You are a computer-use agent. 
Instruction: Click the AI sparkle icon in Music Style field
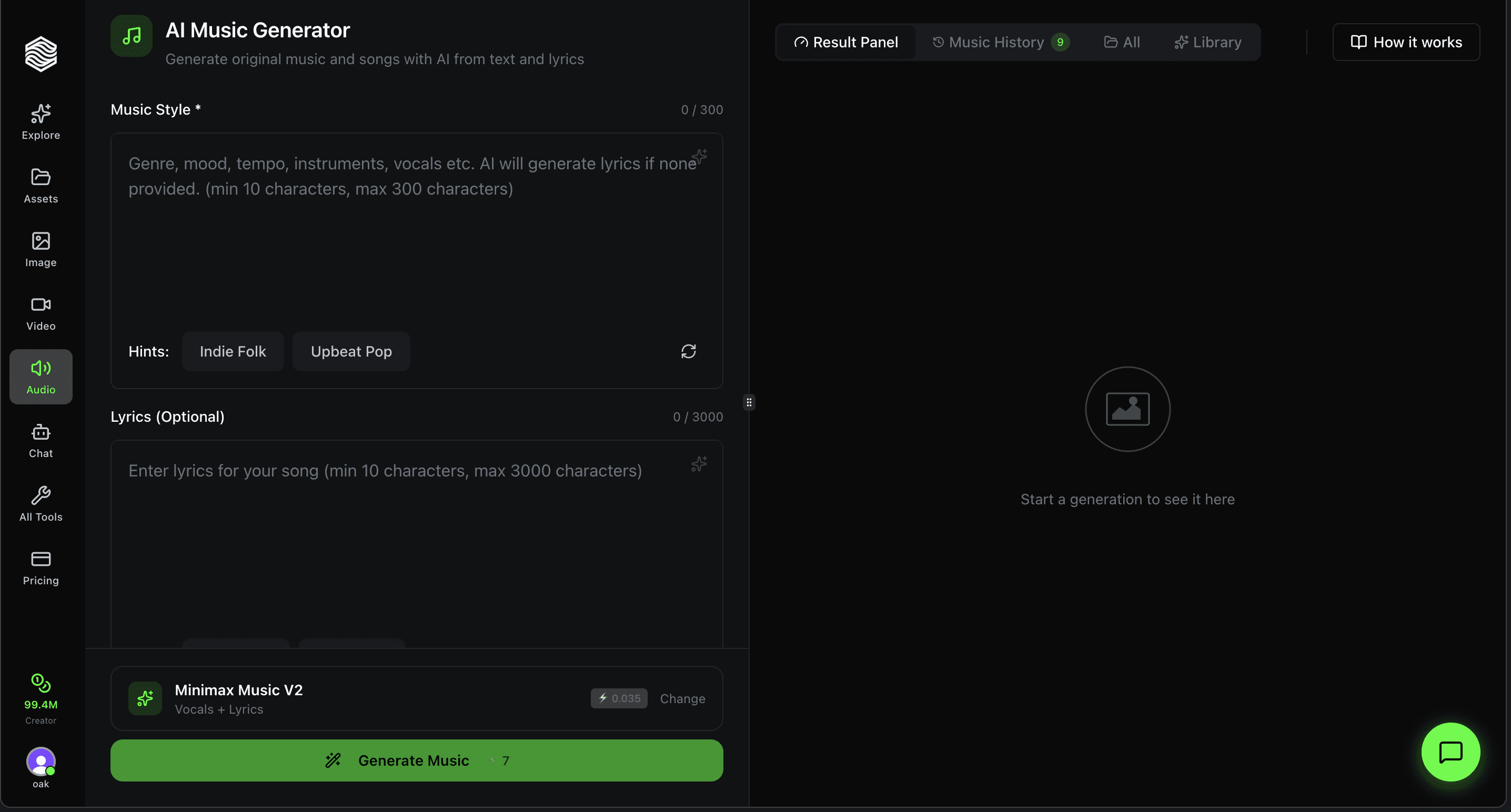coord(699,157)
